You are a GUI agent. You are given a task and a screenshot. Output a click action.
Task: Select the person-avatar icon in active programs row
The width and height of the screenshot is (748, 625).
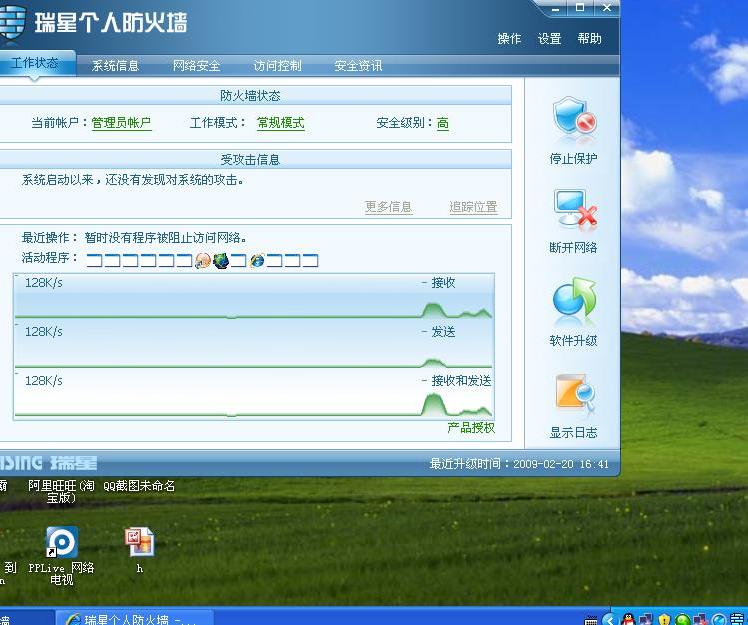[x=203, y=260]
